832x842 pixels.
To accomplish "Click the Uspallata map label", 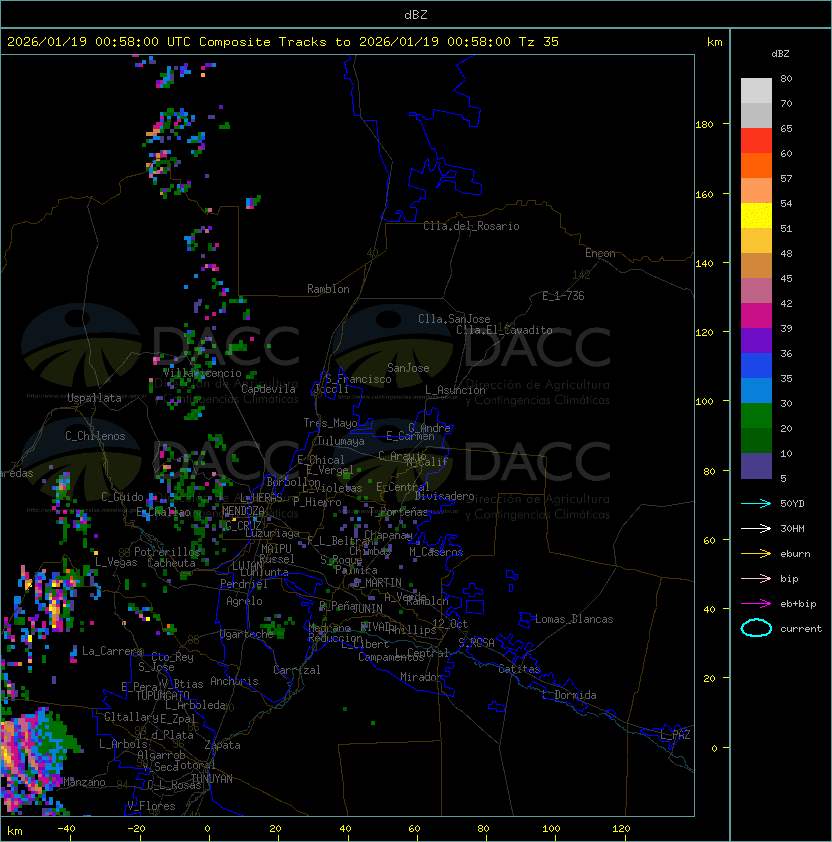I will click(x=94, y=398).
